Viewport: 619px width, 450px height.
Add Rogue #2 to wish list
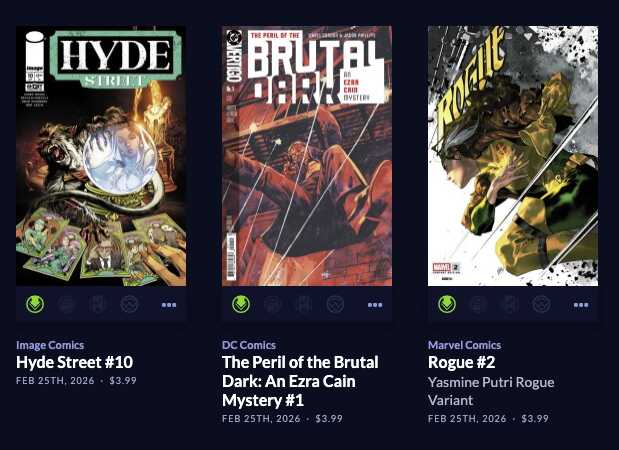click(541, 304)
